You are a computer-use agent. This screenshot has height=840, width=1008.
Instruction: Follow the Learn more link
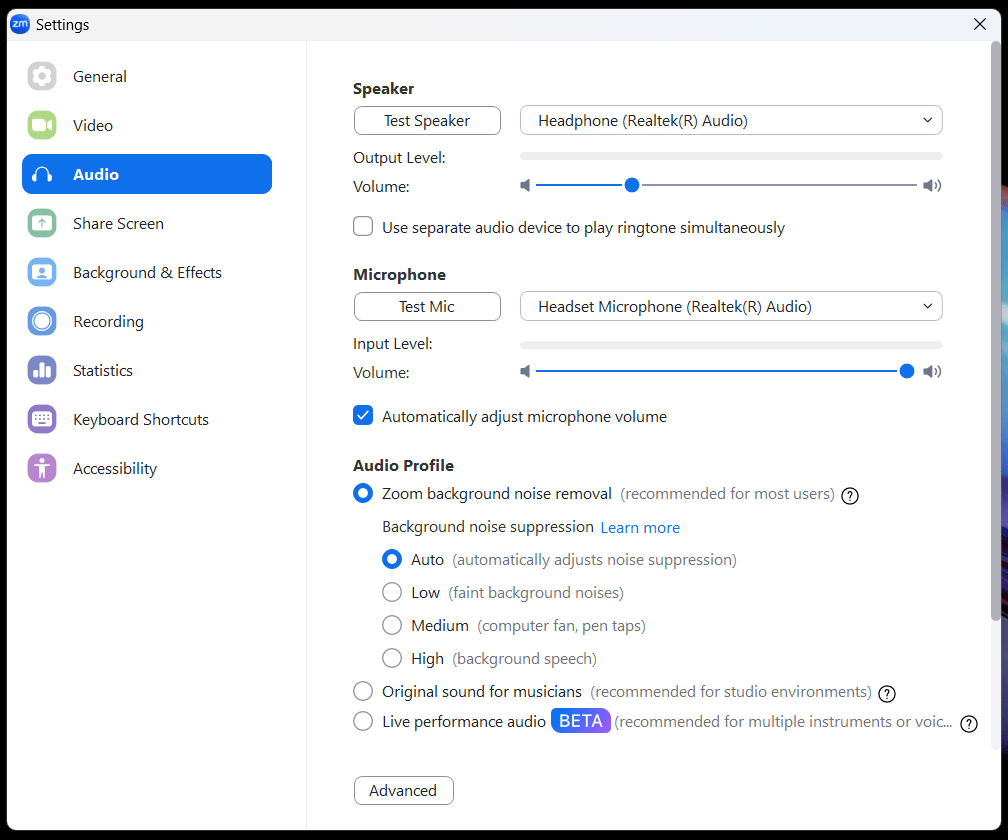[640, 528]
